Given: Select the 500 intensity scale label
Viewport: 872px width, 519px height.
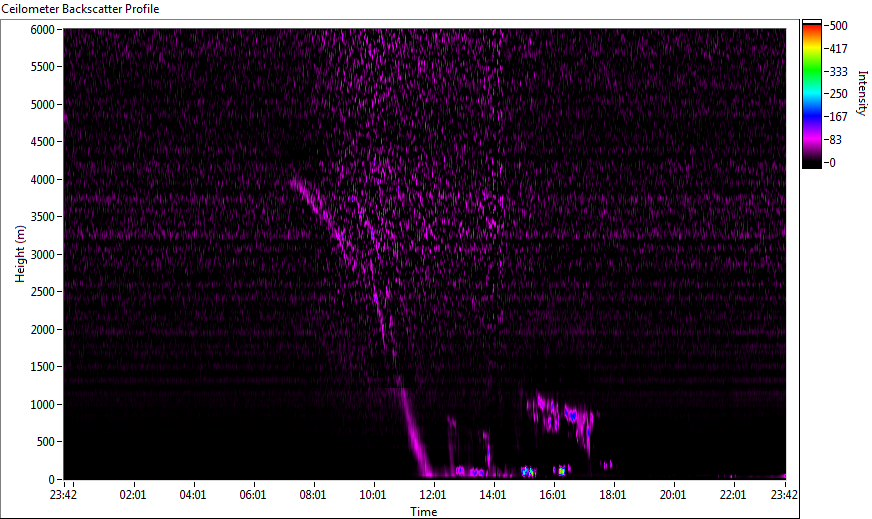Looking at the screenshot, I should pos(839,26).
